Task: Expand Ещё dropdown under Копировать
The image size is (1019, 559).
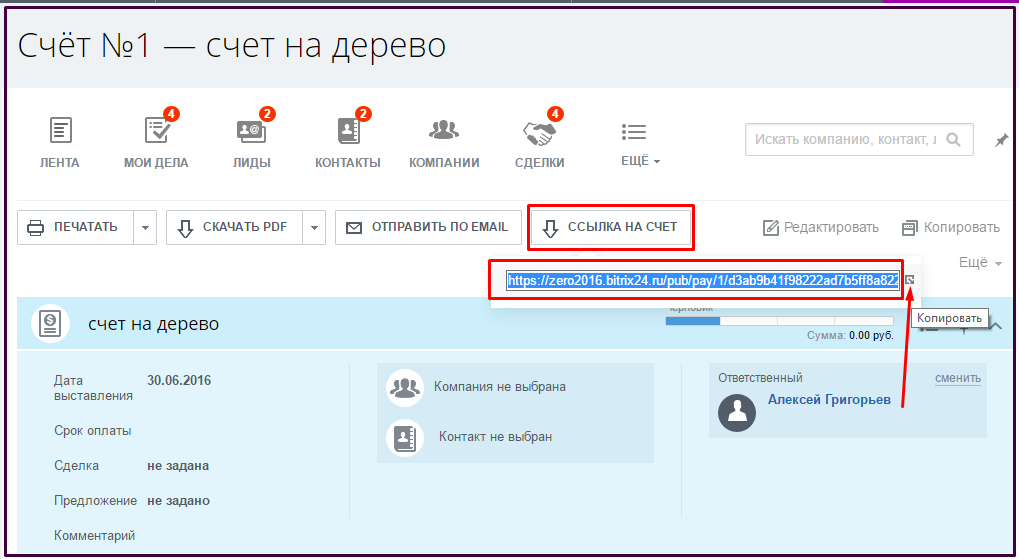Action: tap(980, 263)
